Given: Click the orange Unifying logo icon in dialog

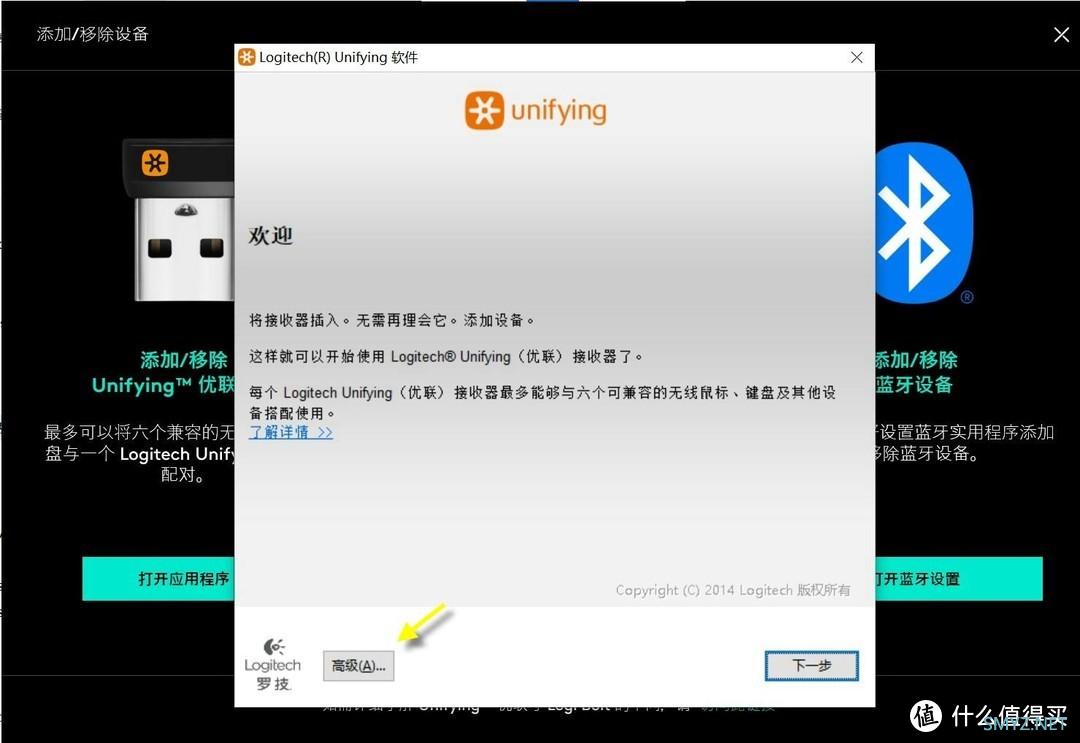Looking at the screenshot, I should click(484, 110).
